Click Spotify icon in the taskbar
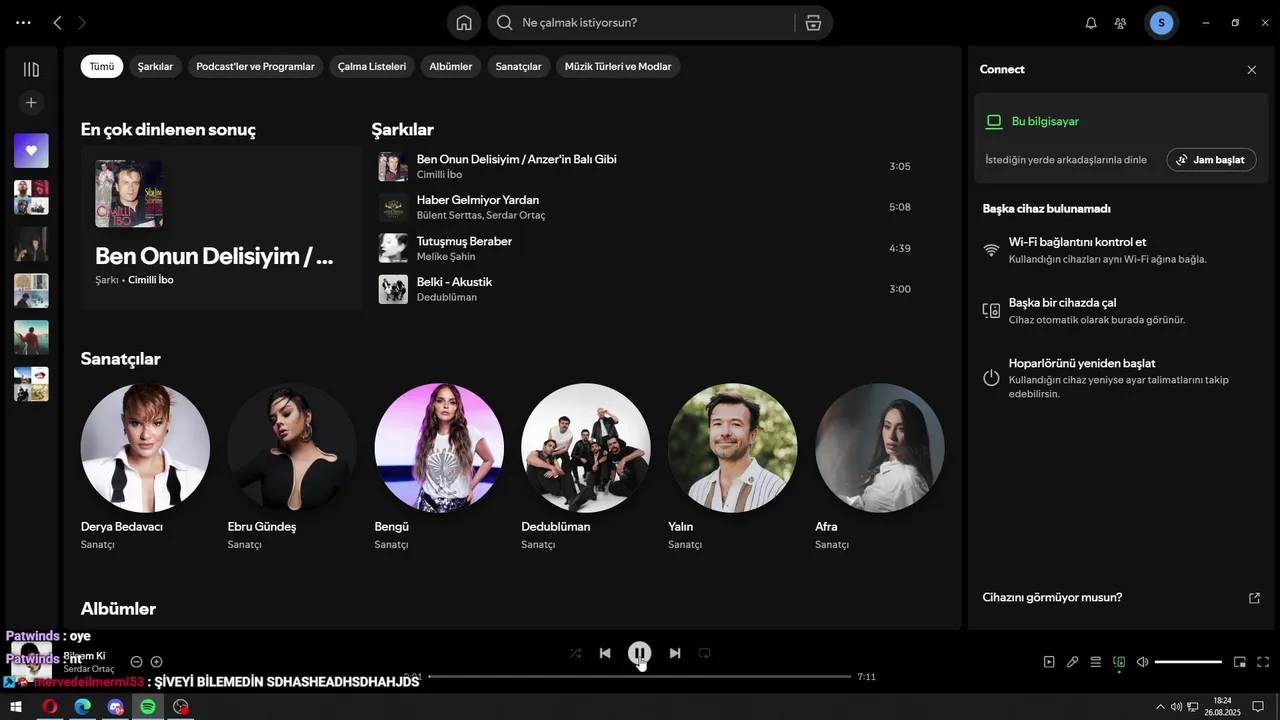Image resolution: width=1280 pixels, height=720 pixels. (x=148, y=707)
